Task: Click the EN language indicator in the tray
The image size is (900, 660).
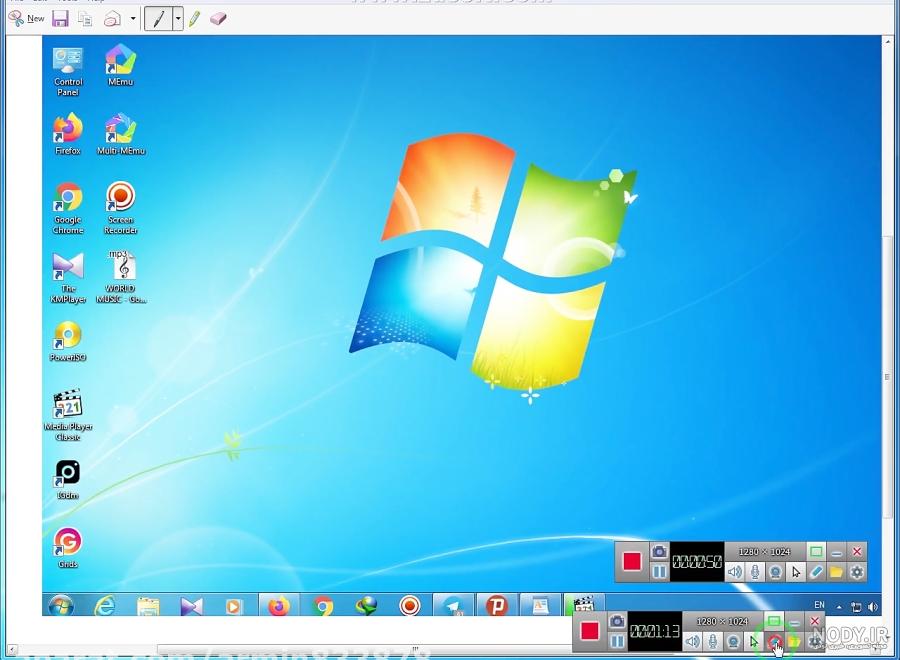Action: coord(819,605)
